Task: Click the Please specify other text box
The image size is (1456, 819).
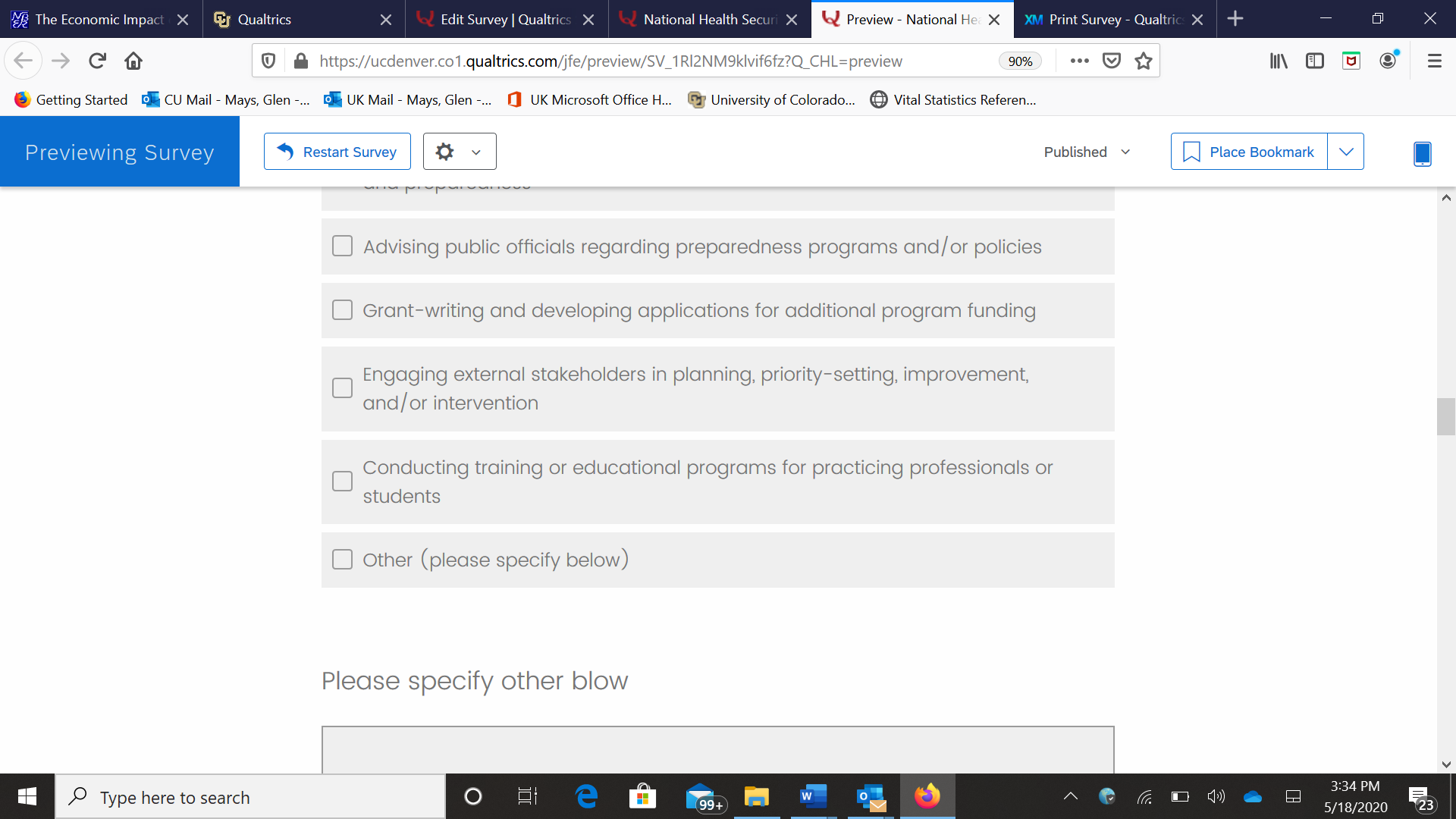Action: pyautogui.click(x=717, y=749)
